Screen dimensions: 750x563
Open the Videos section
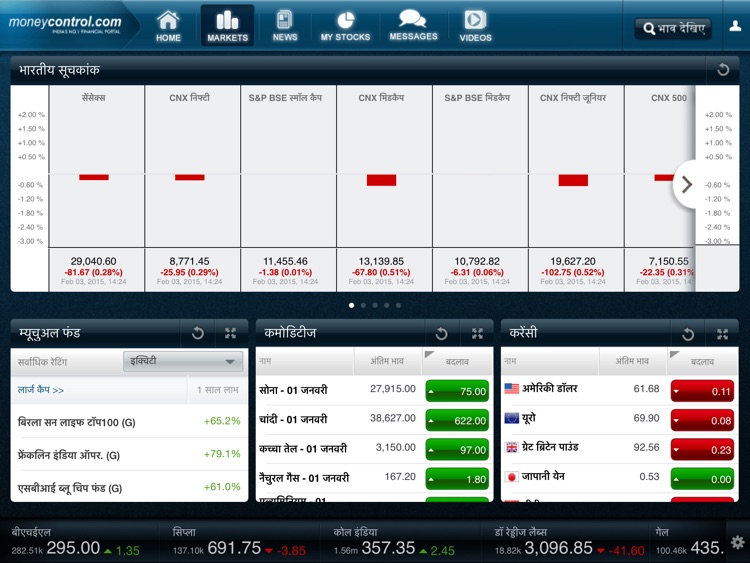coord(475,26)
